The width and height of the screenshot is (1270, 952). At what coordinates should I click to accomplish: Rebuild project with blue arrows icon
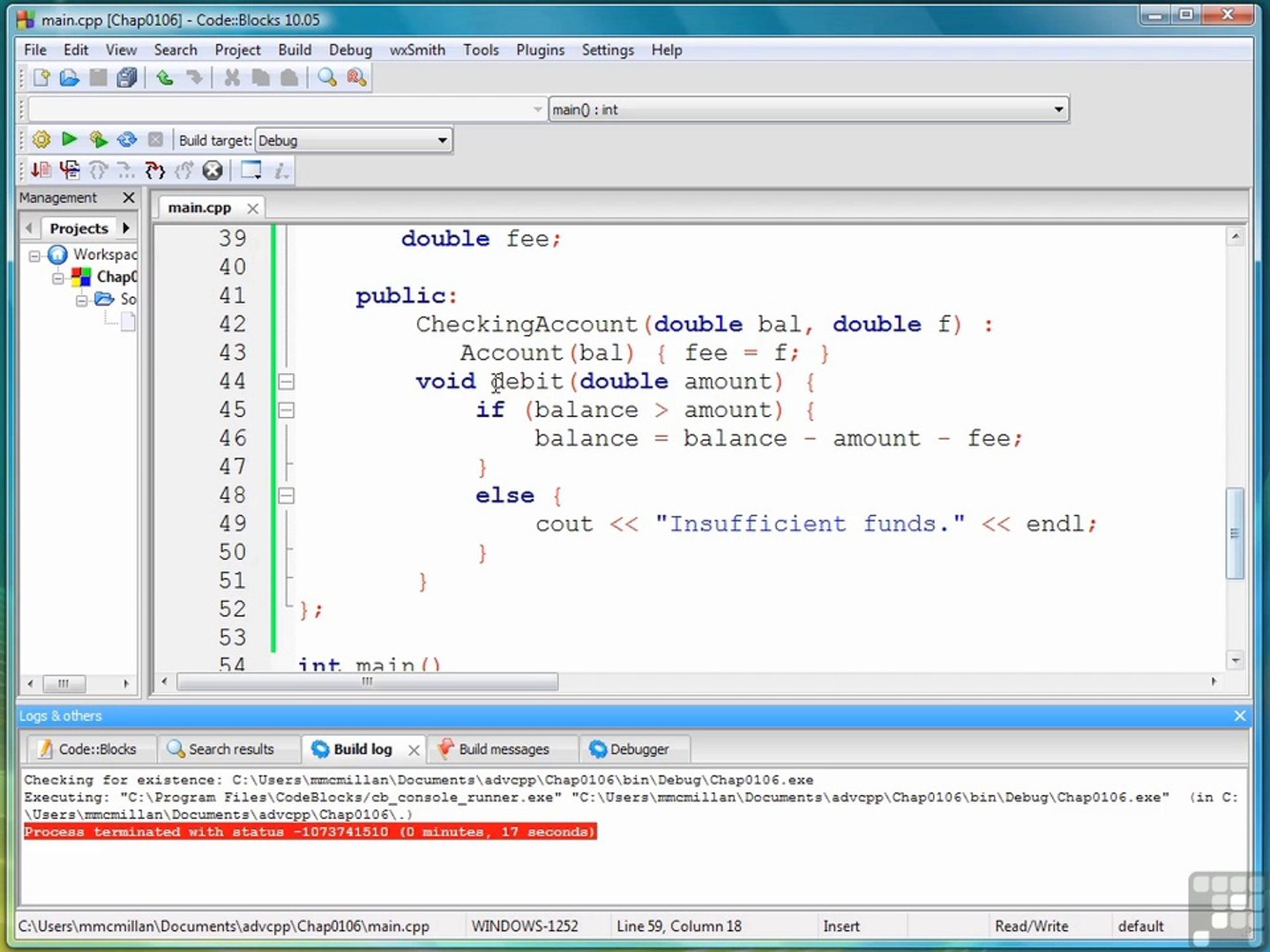pos(127,140)
